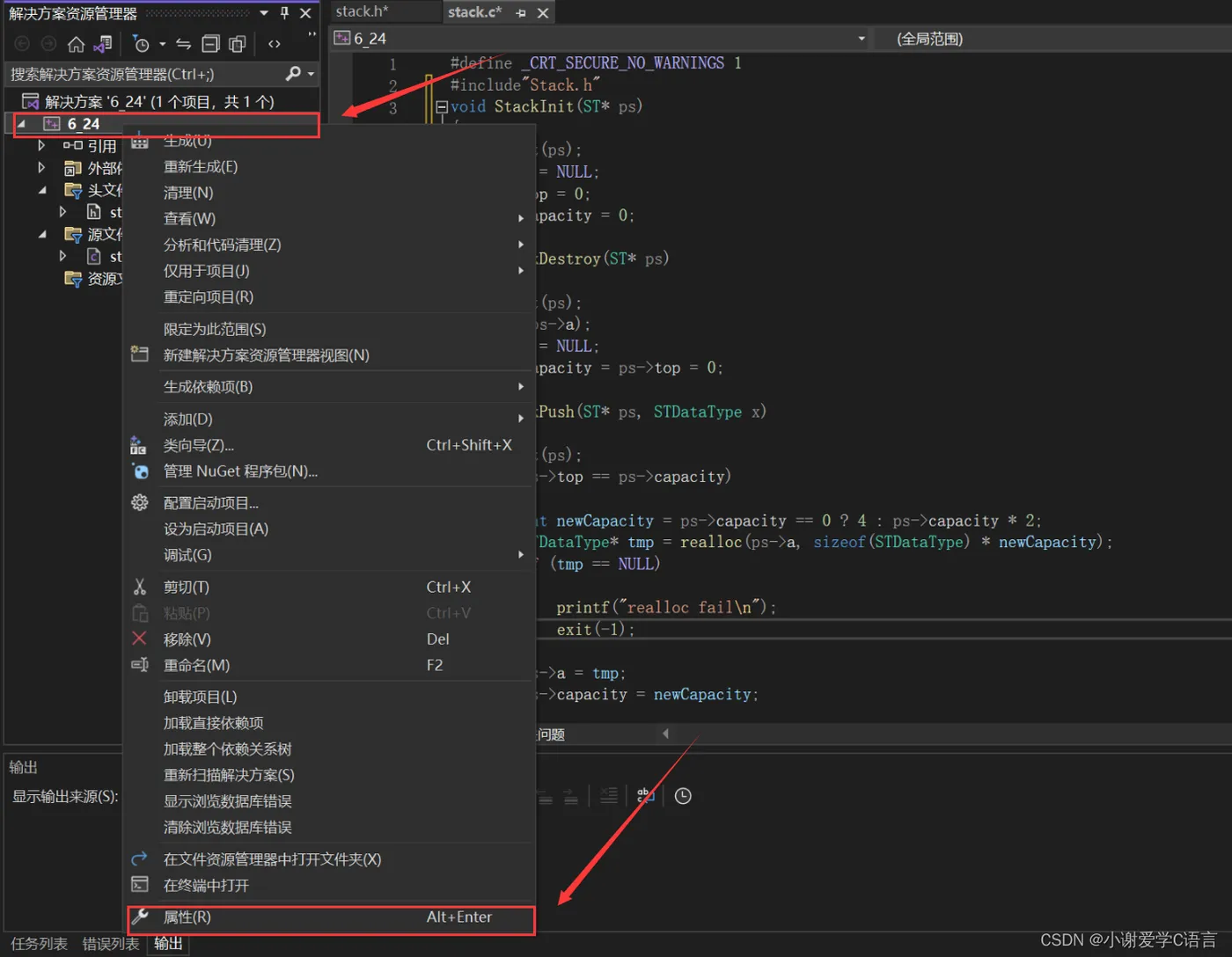Click the search magnifier icon in Solution Explorer

click(x=293, y=74)
